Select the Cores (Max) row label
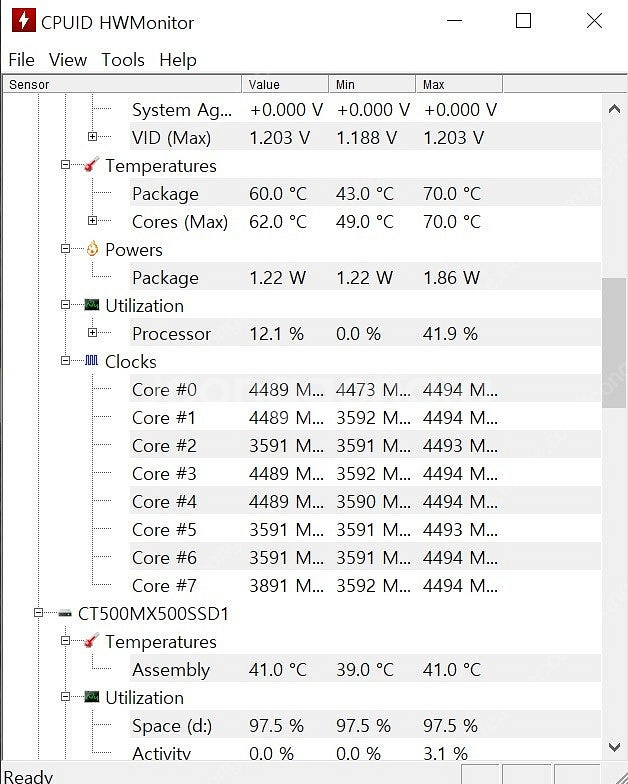The width and height of the screenshot is (628, 784). click(x=180, y=222)
